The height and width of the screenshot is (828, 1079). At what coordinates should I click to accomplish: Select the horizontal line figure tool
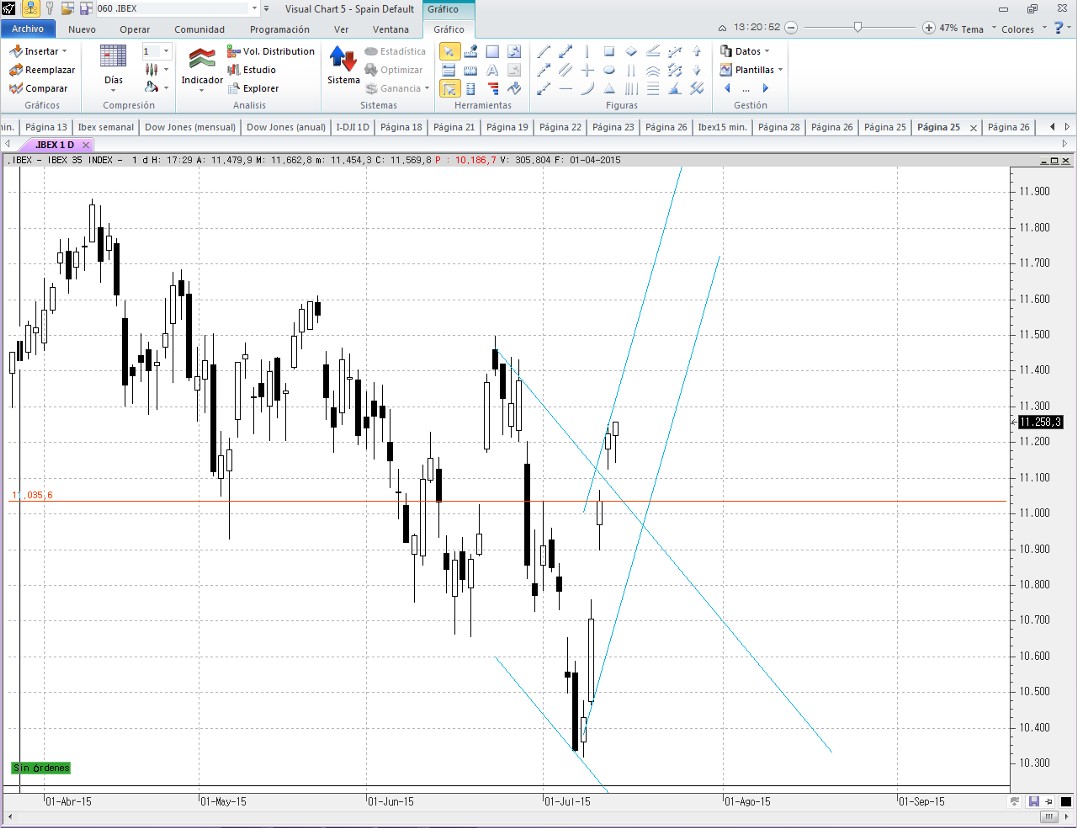[x=566, y=89]
